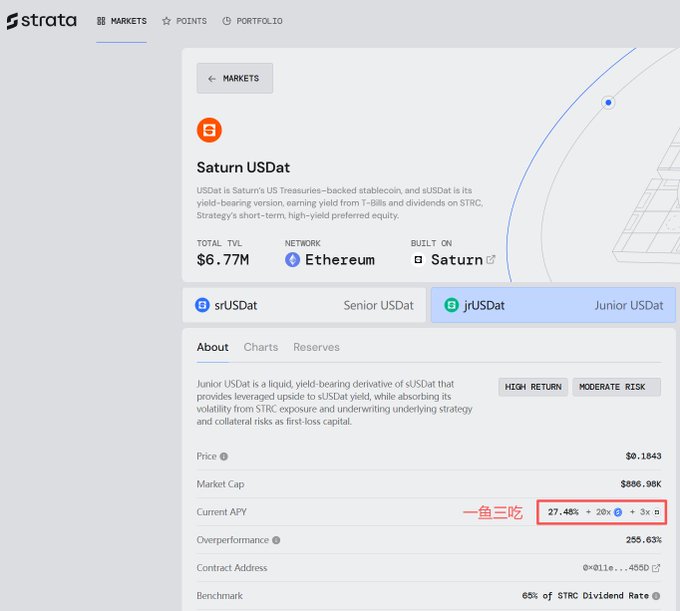680x611 pixels.
Task: Show the Price info tooltip icon
Action: (224, 456)
